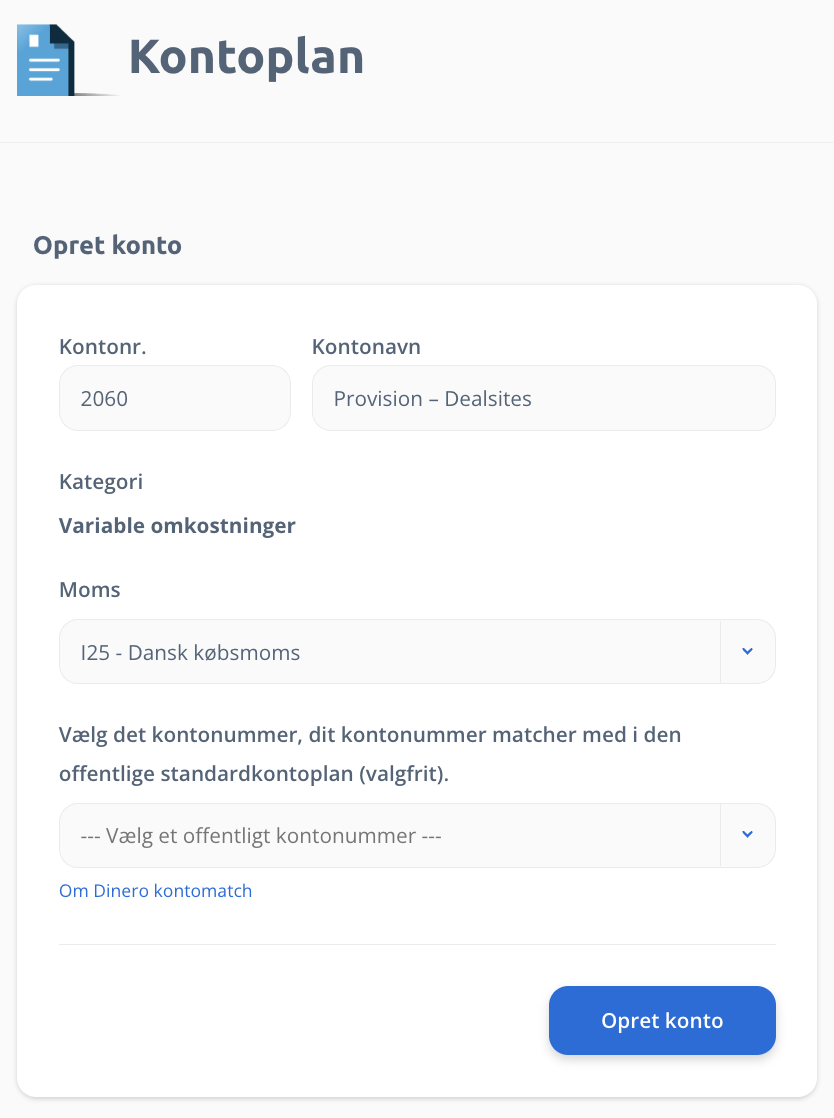Click the Kontonavn field label
Viewport: 834px width, 1118px height.
(x=366, y=347)
